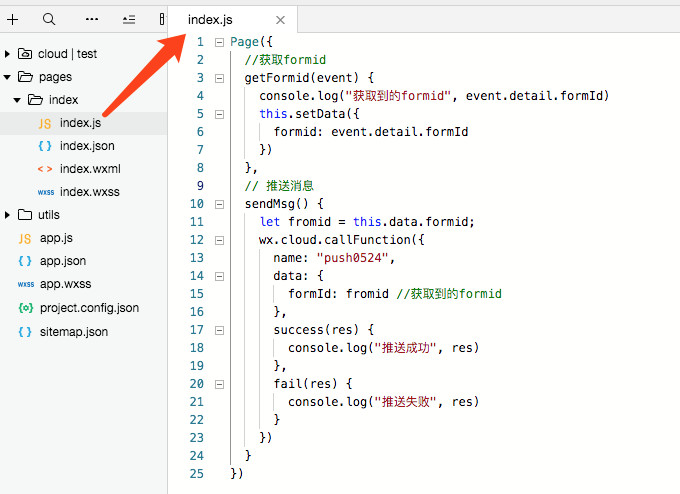Fold getFormid function at line 3
This screenshot has height=494, width=680.
tap(220, 78)
